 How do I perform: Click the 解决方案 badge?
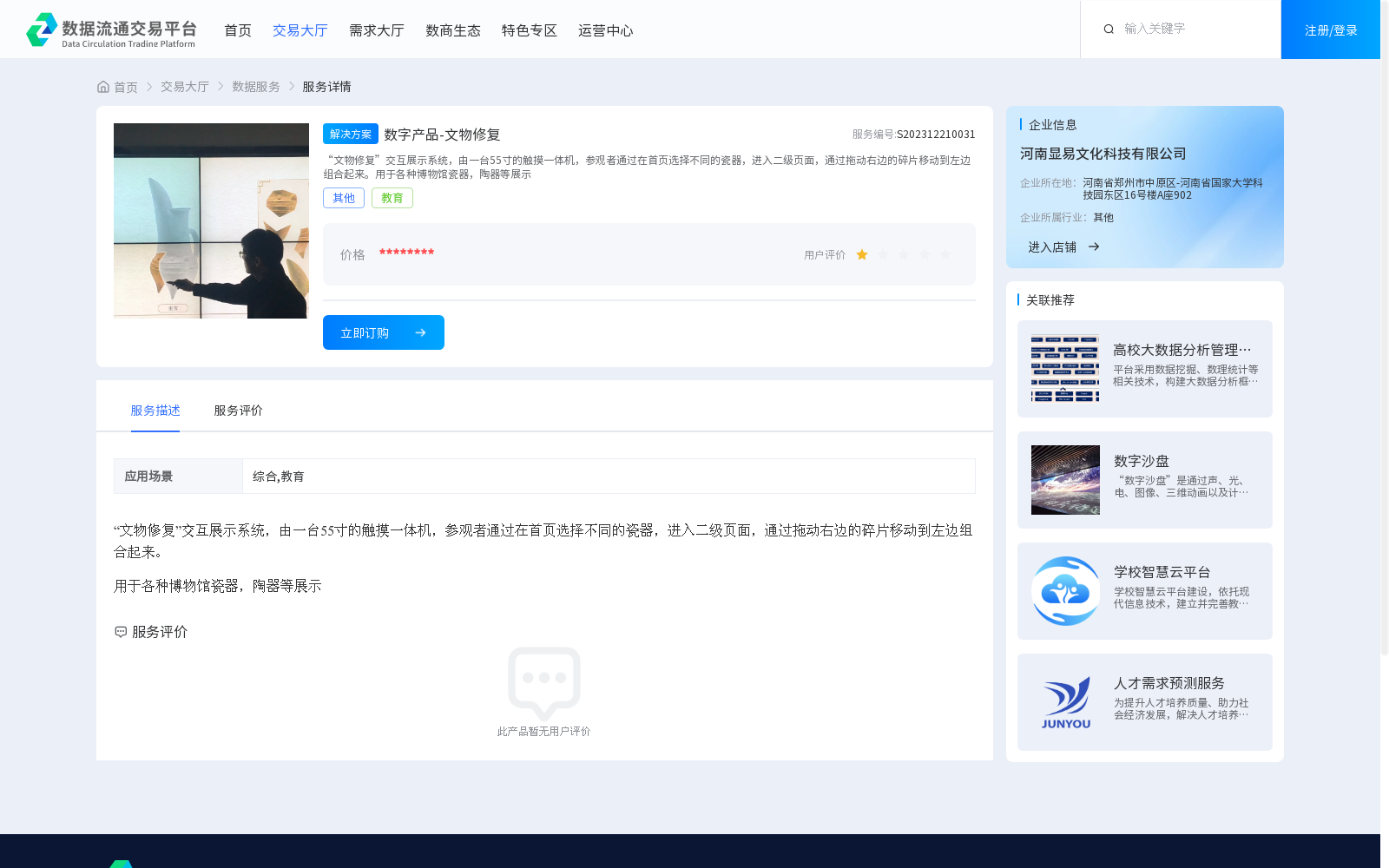coord(351,134)
